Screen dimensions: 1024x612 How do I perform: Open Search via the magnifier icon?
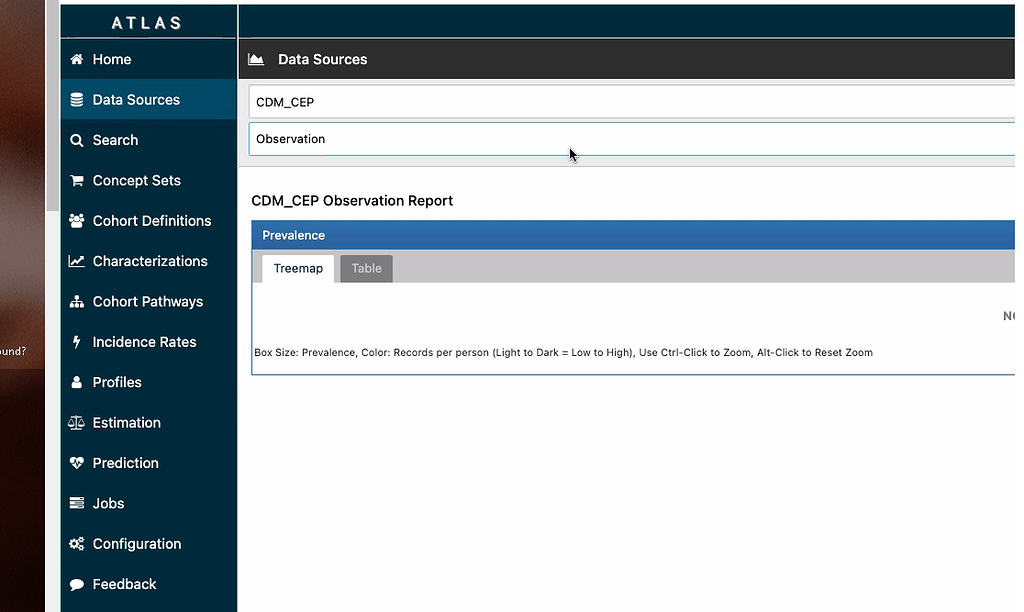(75, 140)
